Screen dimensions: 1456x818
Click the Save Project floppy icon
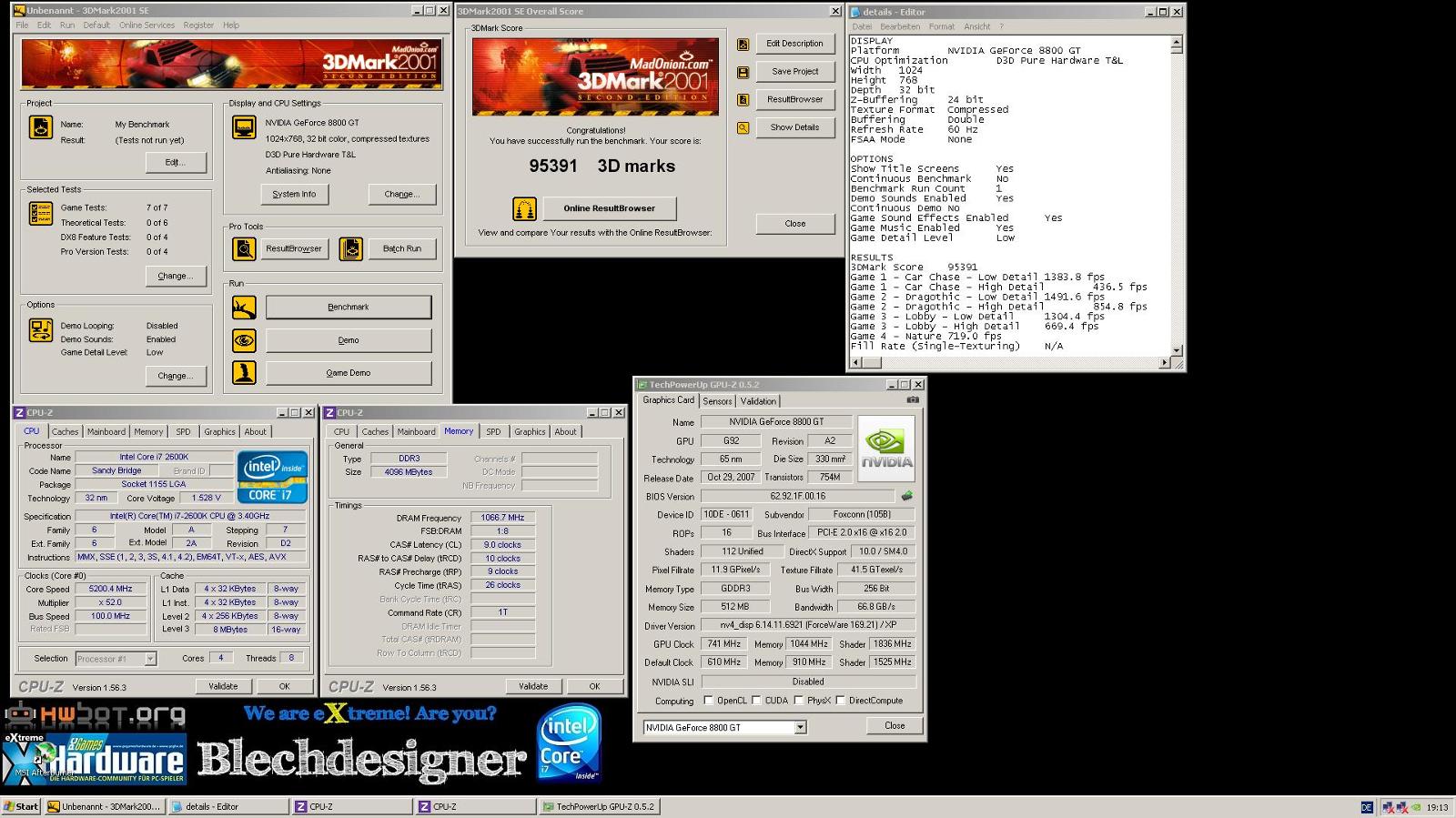743,72
